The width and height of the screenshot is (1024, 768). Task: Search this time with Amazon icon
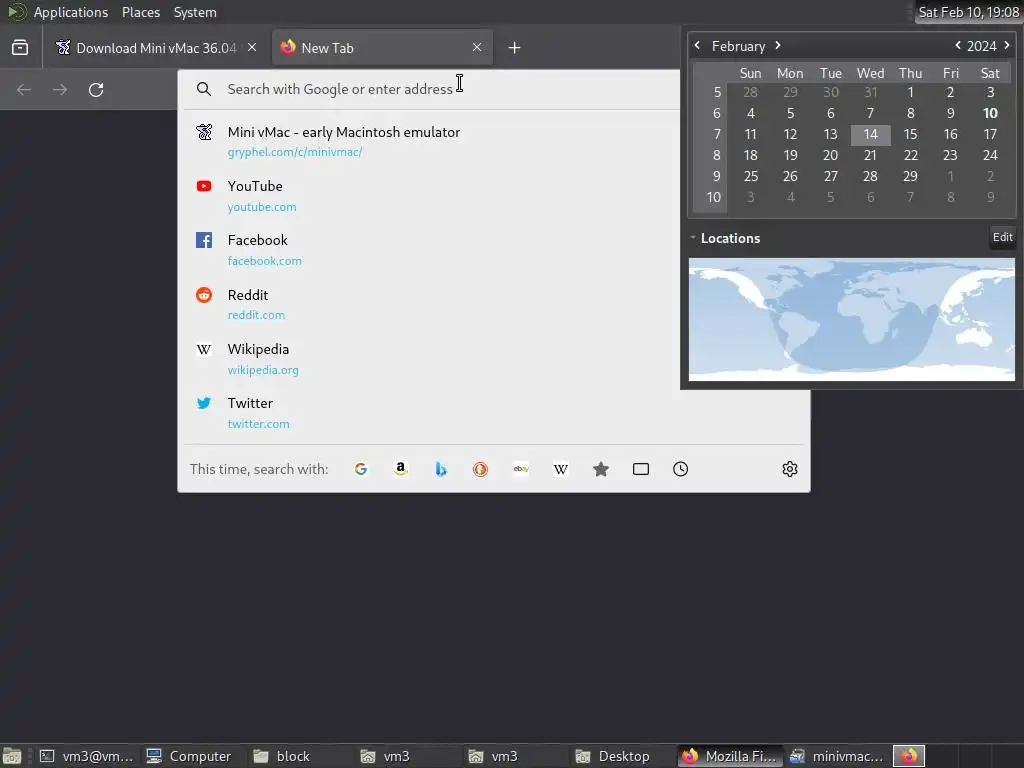pyautogui.click(x=401, y=469)
